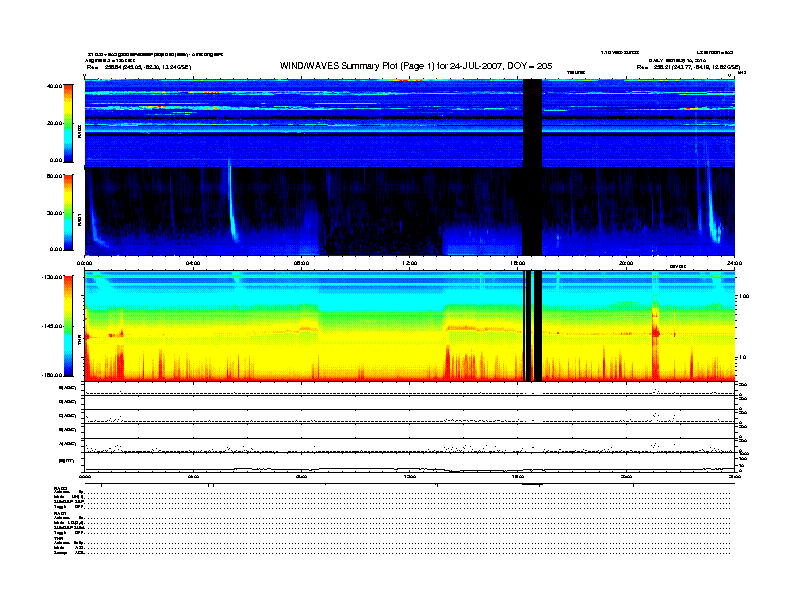Screen dimensions: 792x612
Task: Click the 12:00 tick label below RAD1
Action: click(x=410, y=263)
